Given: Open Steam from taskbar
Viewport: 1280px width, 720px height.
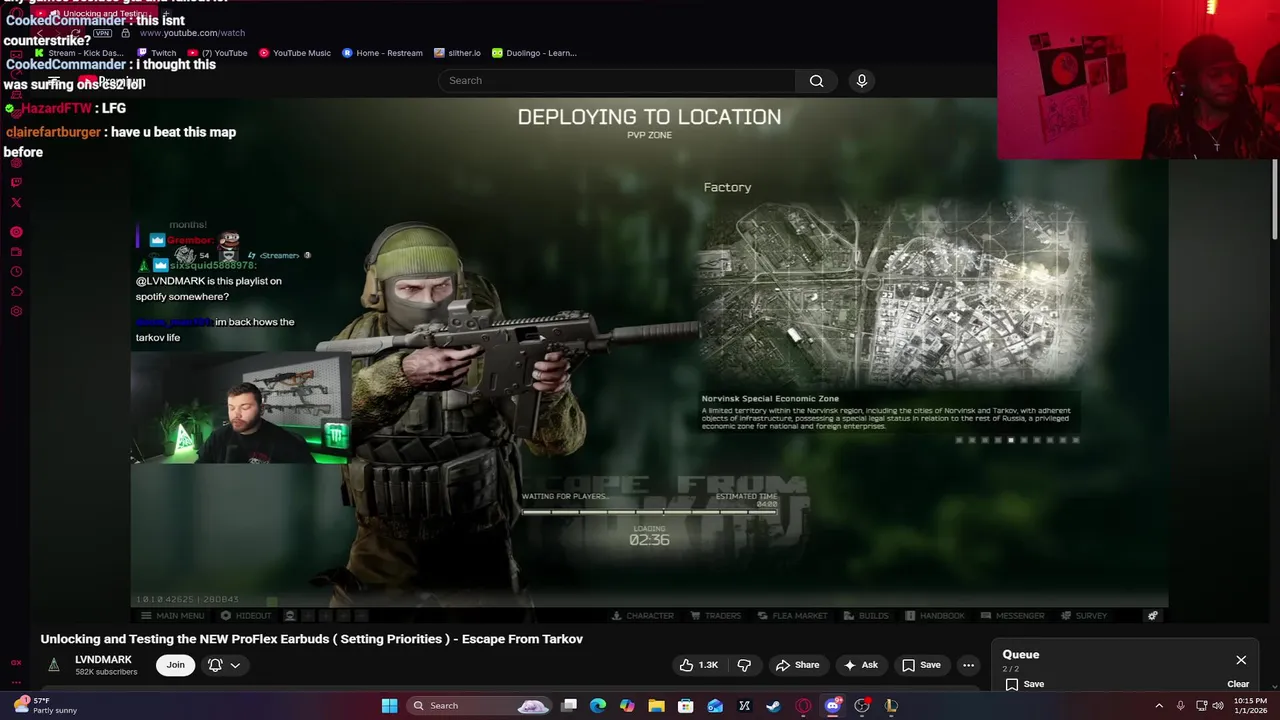Looking at the screenshot, I should pyautogui.click(x=774, y=705).
